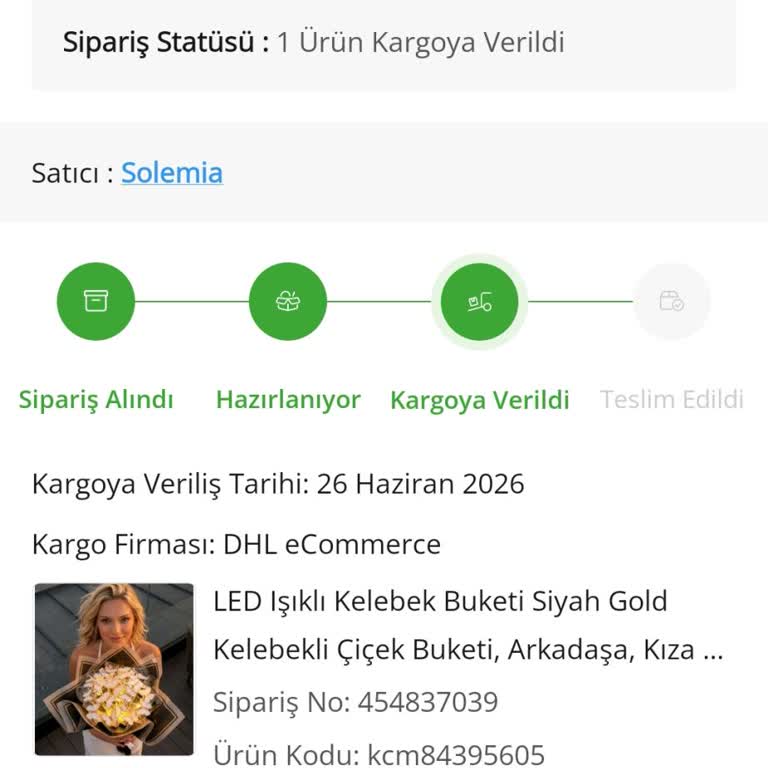The height and width of the screenshot is (768, 768).
Task: Click the Ürün Kodu kcm84395605 text
Action: pyautogui.click(x=379, y=754)
